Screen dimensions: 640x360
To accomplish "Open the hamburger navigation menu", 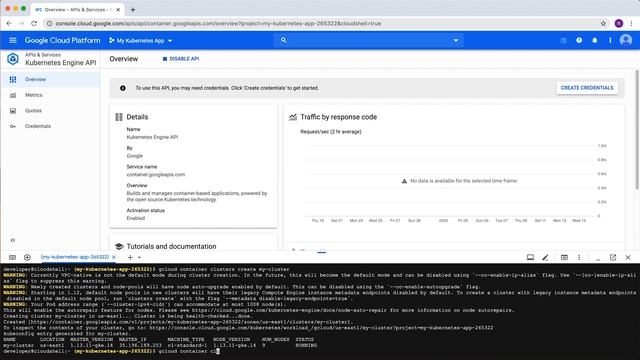I will pos(13,40).
